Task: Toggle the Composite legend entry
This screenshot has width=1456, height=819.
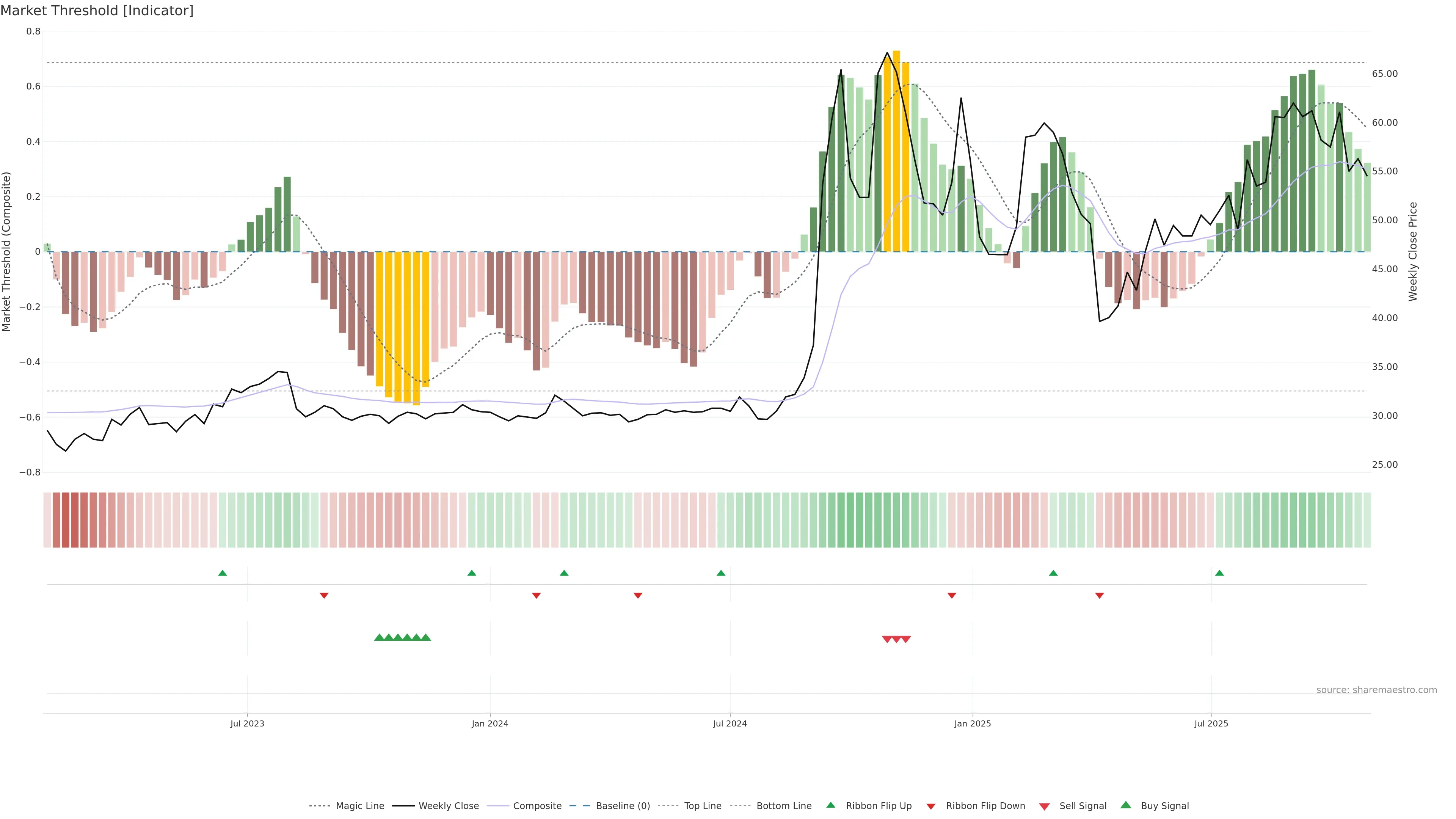Action: [537, 806]
